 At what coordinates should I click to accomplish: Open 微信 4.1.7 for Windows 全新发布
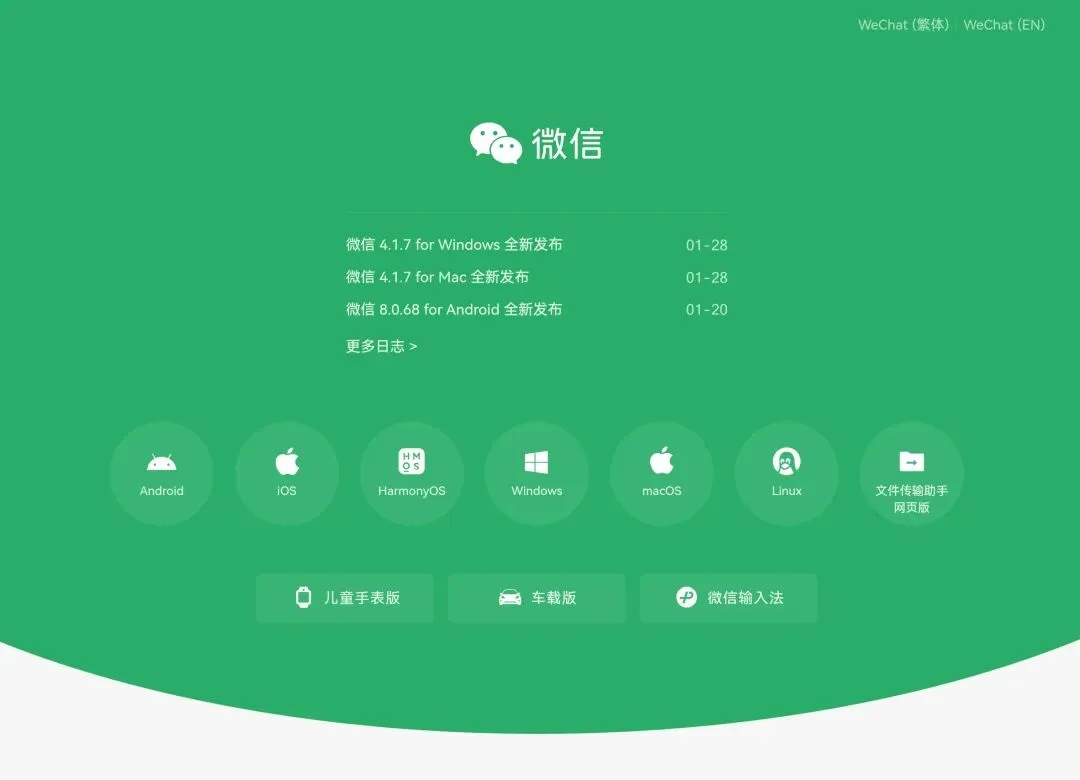(x=454, y=245)
